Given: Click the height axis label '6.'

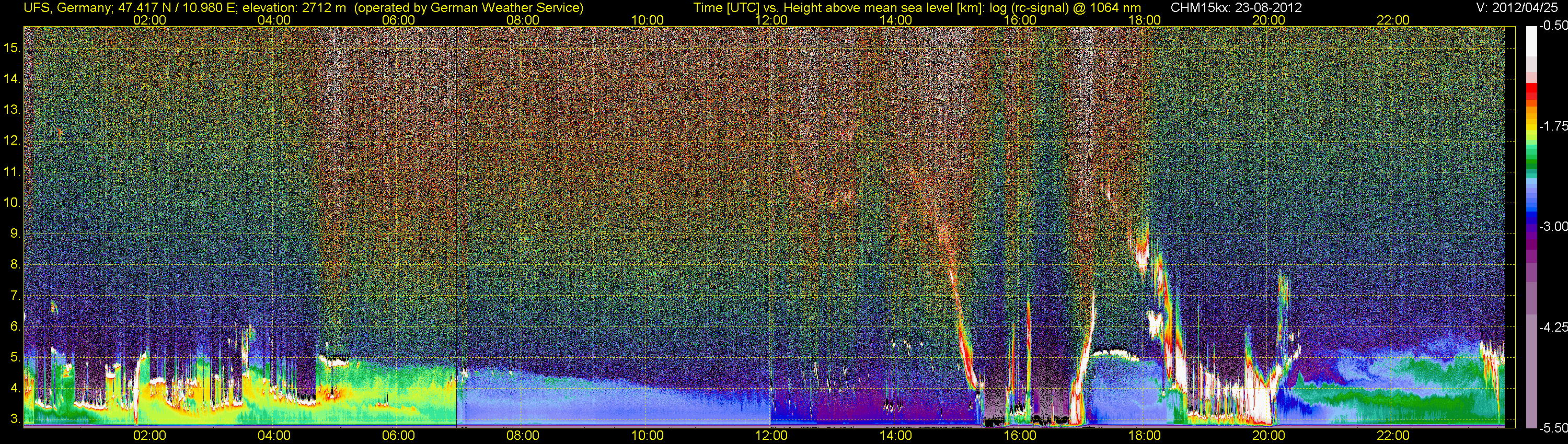Looking at the screenshot, I should [x=16, y=326].
